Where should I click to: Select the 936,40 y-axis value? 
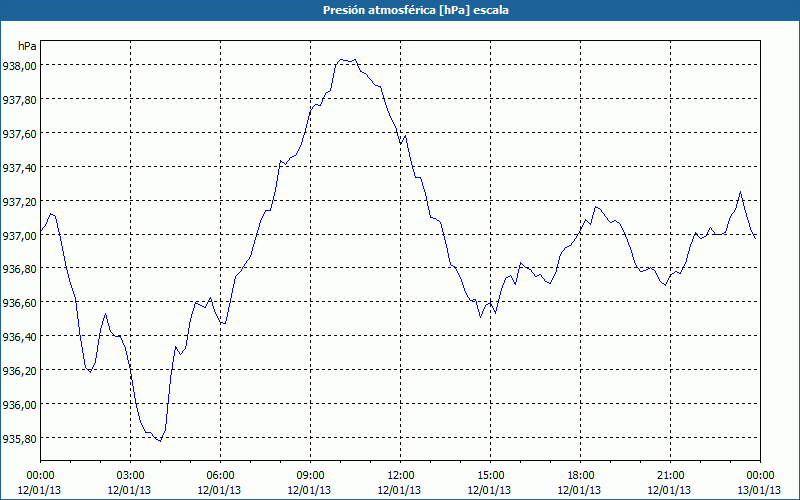[19, 336]
